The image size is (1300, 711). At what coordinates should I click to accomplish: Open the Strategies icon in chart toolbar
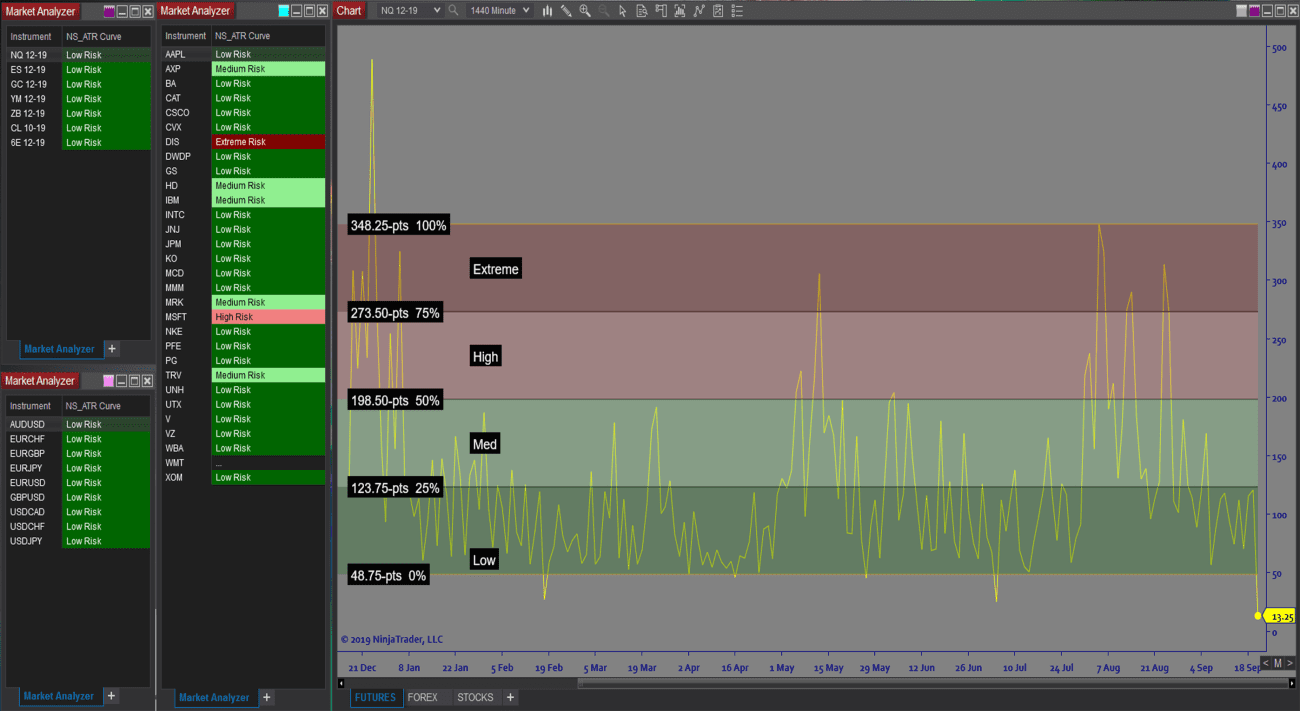tap(718, 11)
